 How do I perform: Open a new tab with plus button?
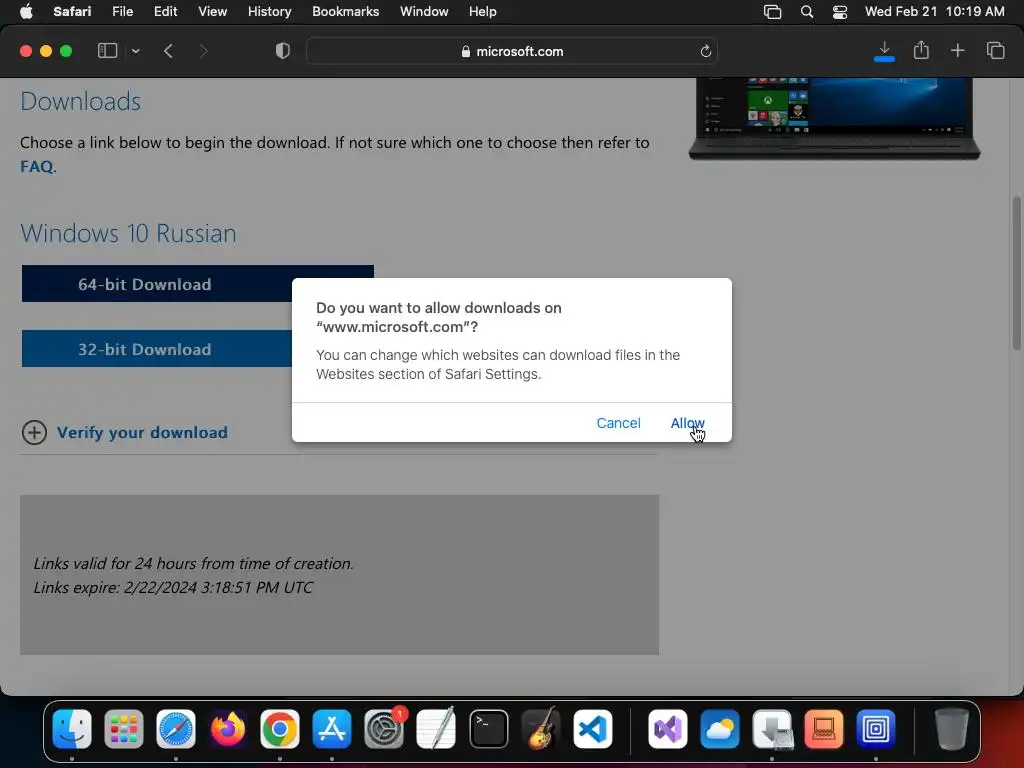957,50
